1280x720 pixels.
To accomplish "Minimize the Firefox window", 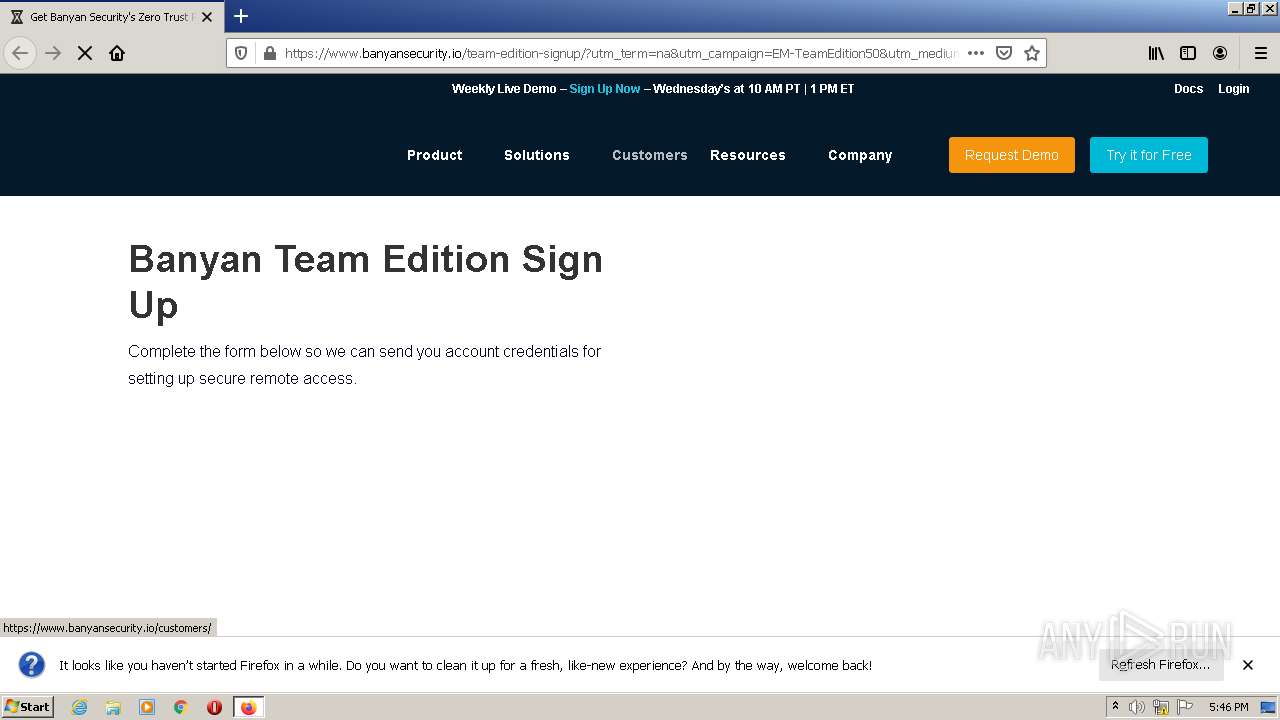I will click(x=1235, y=9).
